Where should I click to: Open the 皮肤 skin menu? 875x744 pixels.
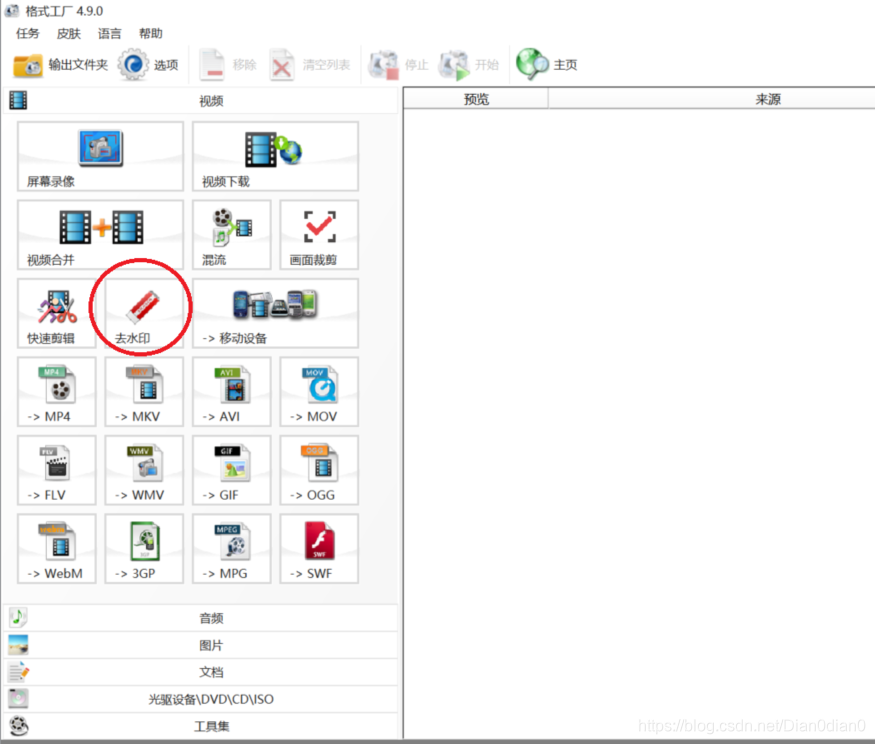(69, 33)
